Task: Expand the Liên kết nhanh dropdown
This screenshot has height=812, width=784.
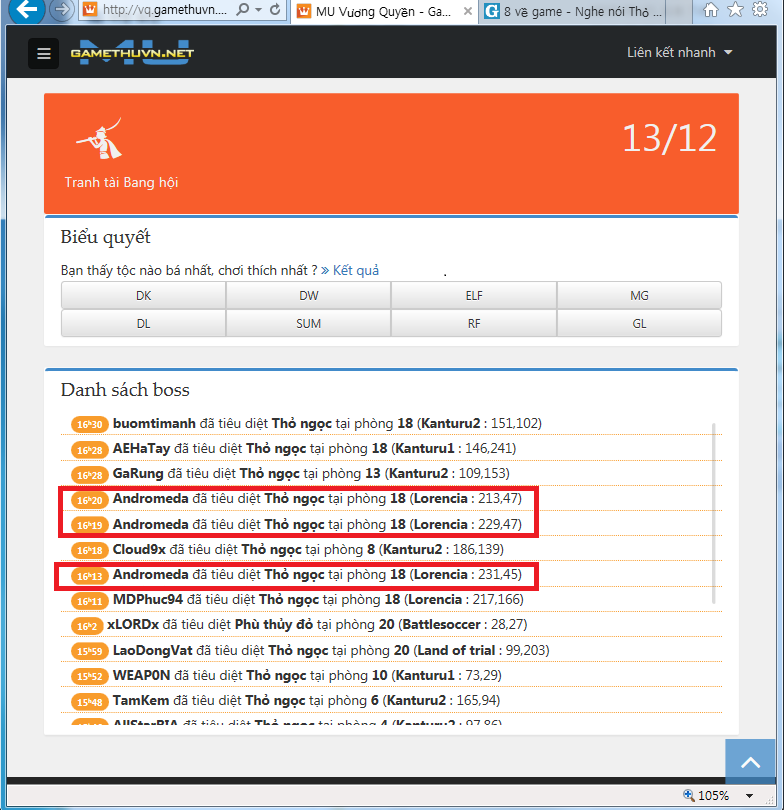Action: pos(680,53)
